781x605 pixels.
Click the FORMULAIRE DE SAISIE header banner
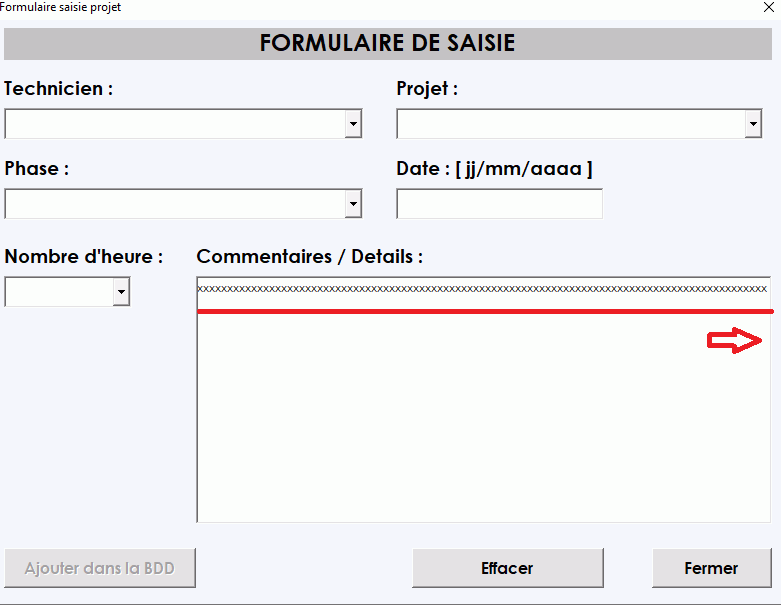[388, 44]
